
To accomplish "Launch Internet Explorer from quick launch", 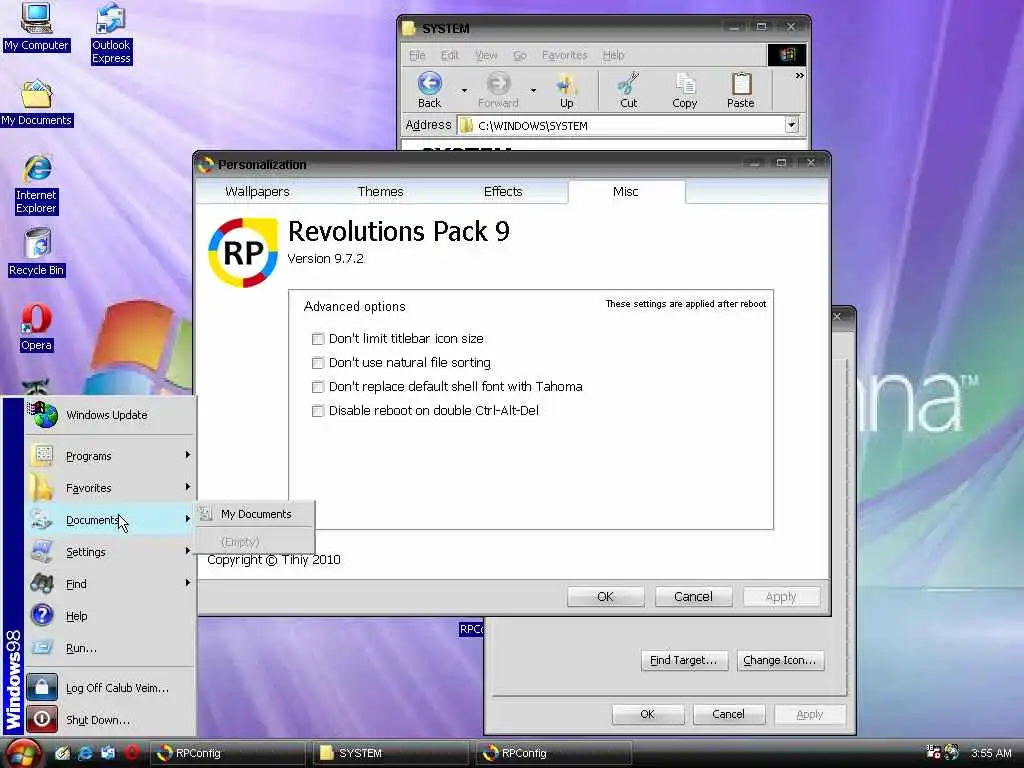I will [85, 753].
